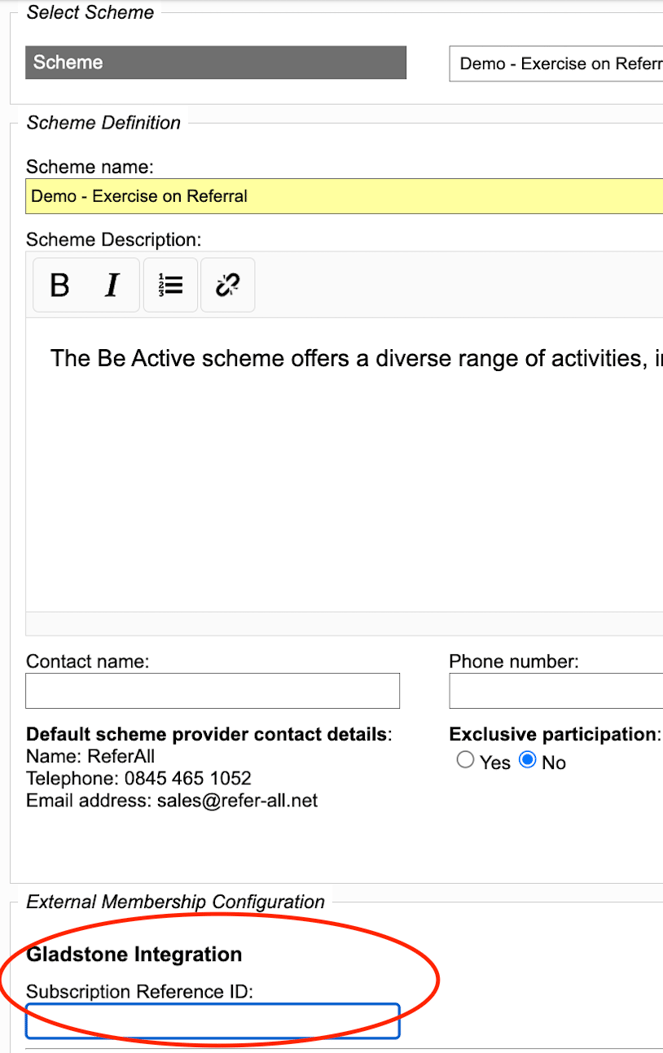This screenshot has width=663, height=1053.
Task: Click the 0845 465 1052 telephone number
Action: (187, 778)
